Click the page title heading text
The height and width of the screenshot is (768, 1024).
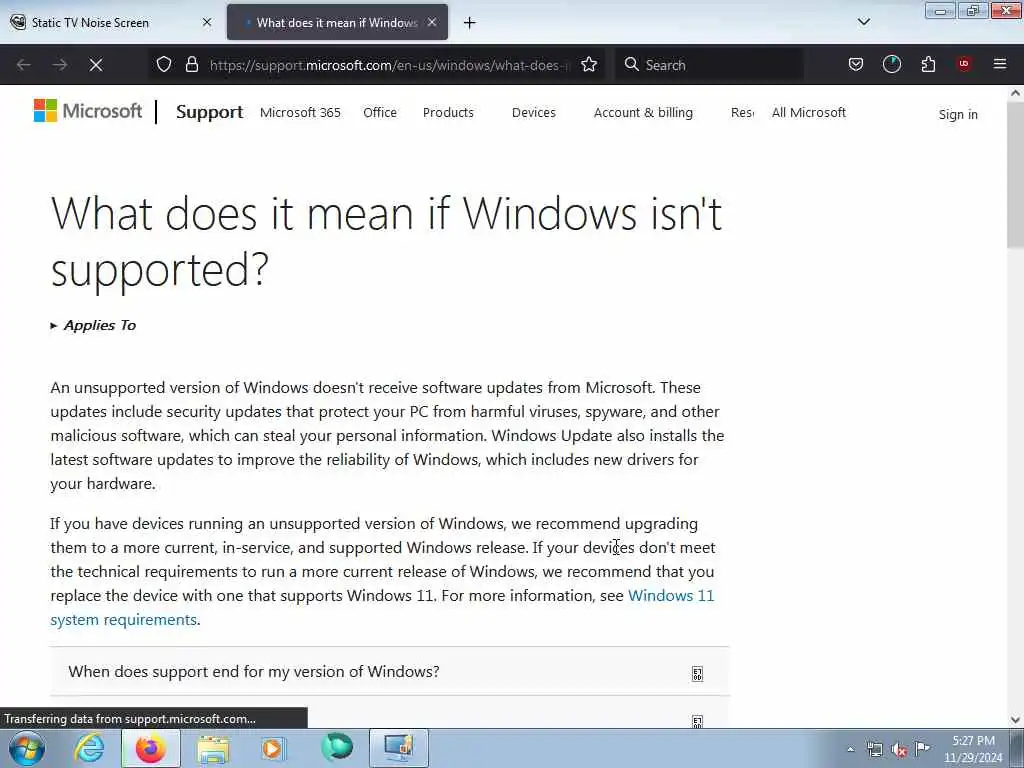[386, 241]
